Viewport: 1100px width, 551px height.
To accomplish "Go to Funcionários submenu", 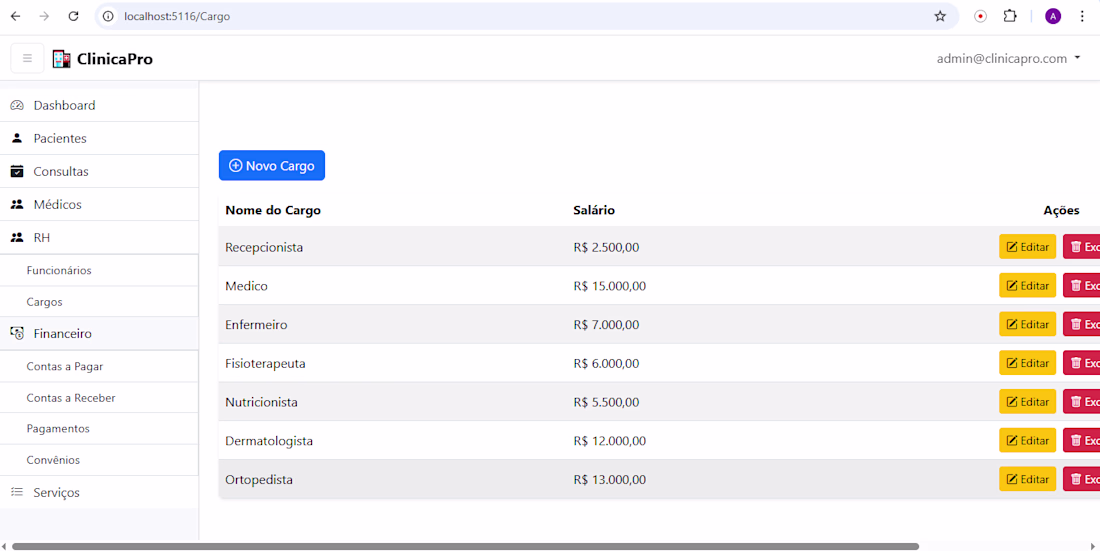I will [x=99, y=270].
